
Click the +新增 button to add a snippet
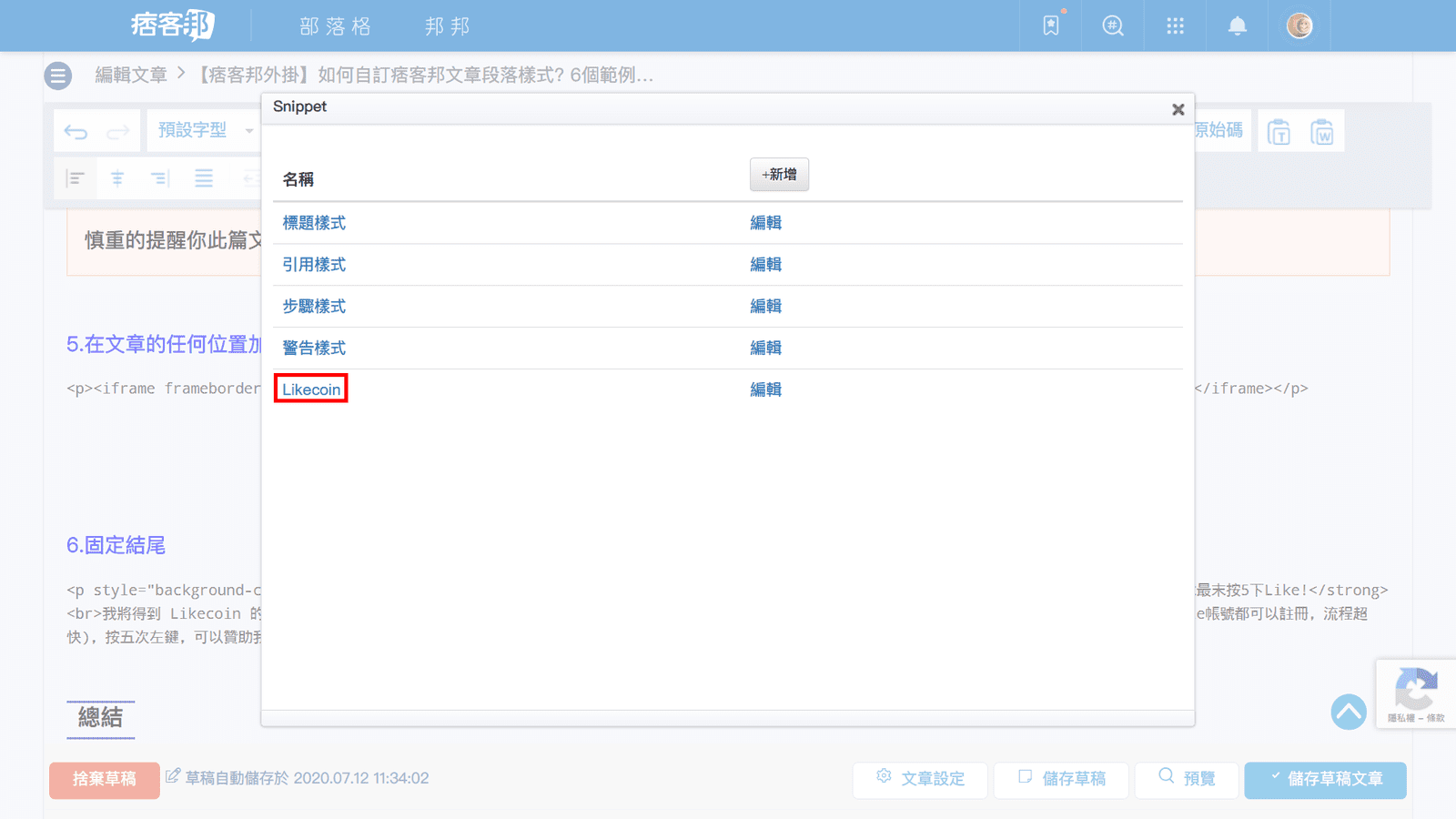click(x=779, y=174)
